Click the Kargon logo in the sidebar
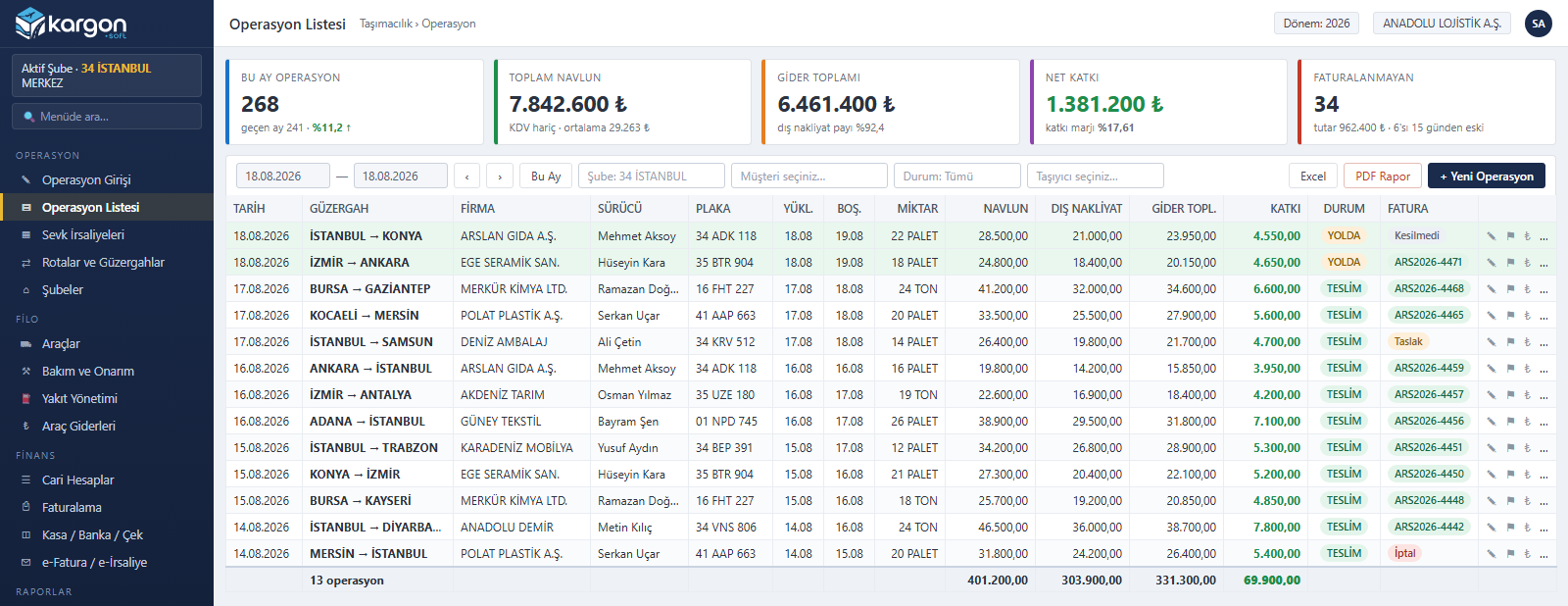This screenshot has height=606, width=1568. point(72,24)
